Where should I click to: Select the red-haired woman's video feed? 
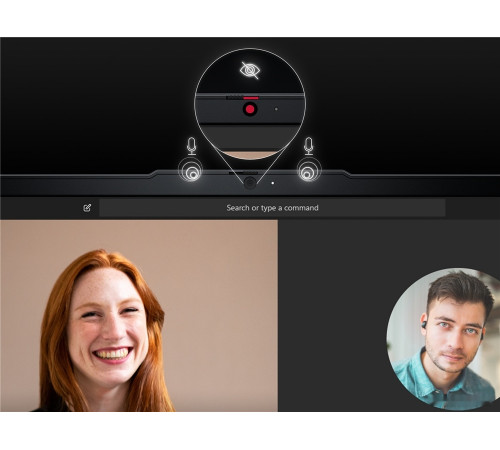point(139,315)
